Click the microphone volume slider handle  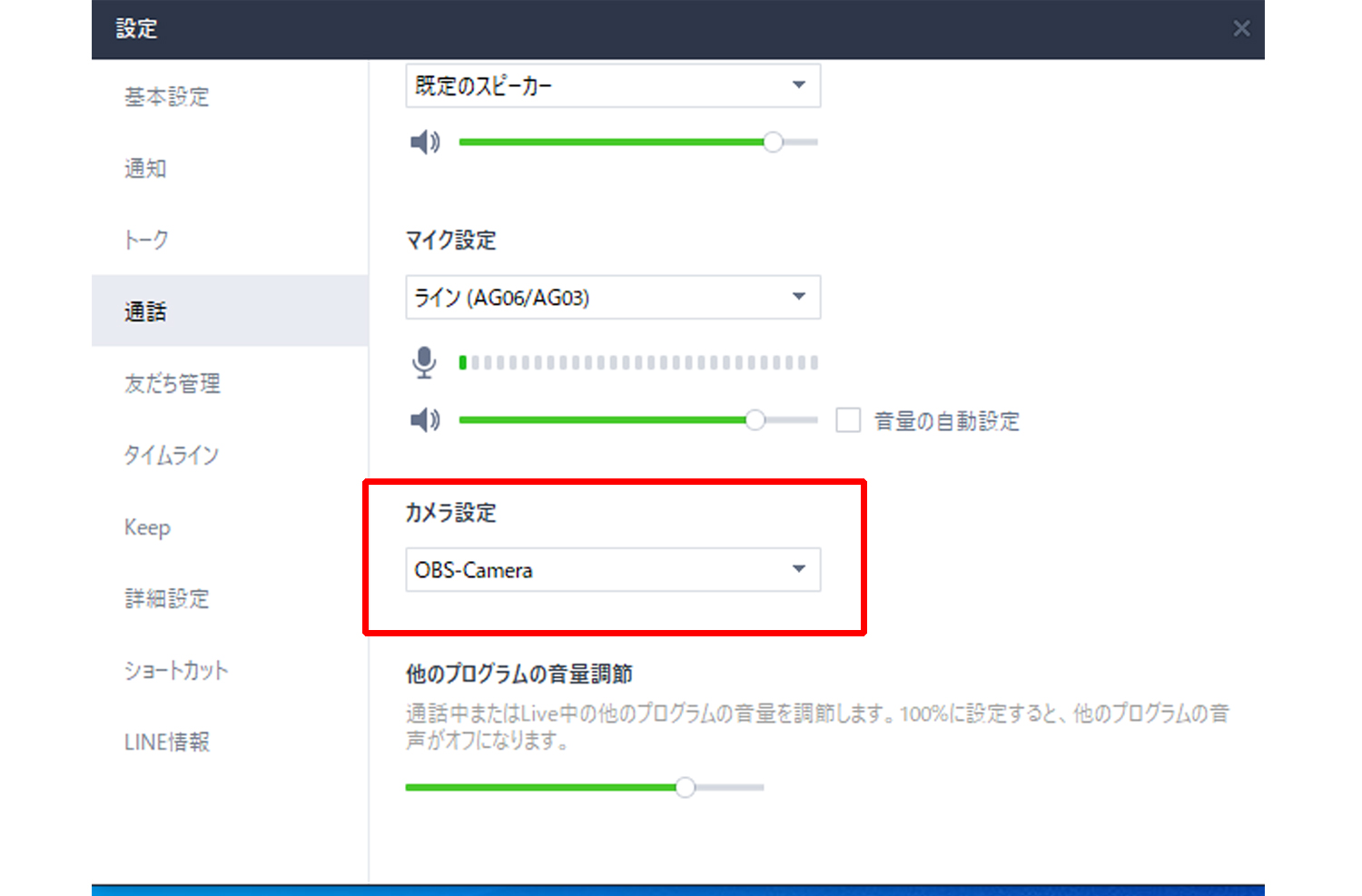(x=755, y=419)
